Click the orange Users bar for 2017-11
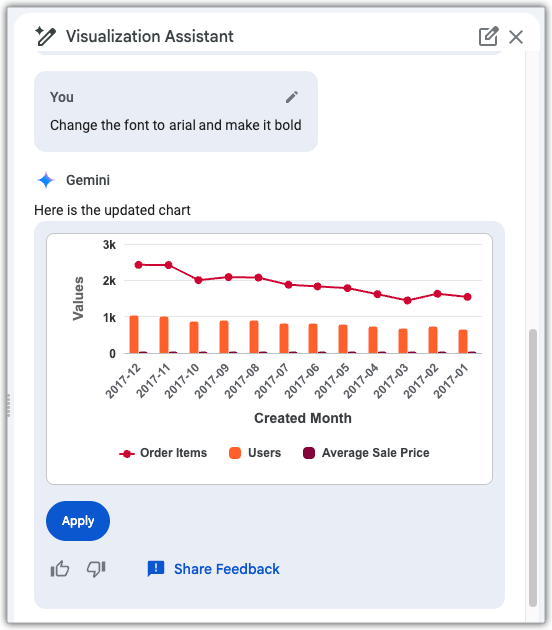This screenshot has height=630, width=552. (x=164, y=335)
